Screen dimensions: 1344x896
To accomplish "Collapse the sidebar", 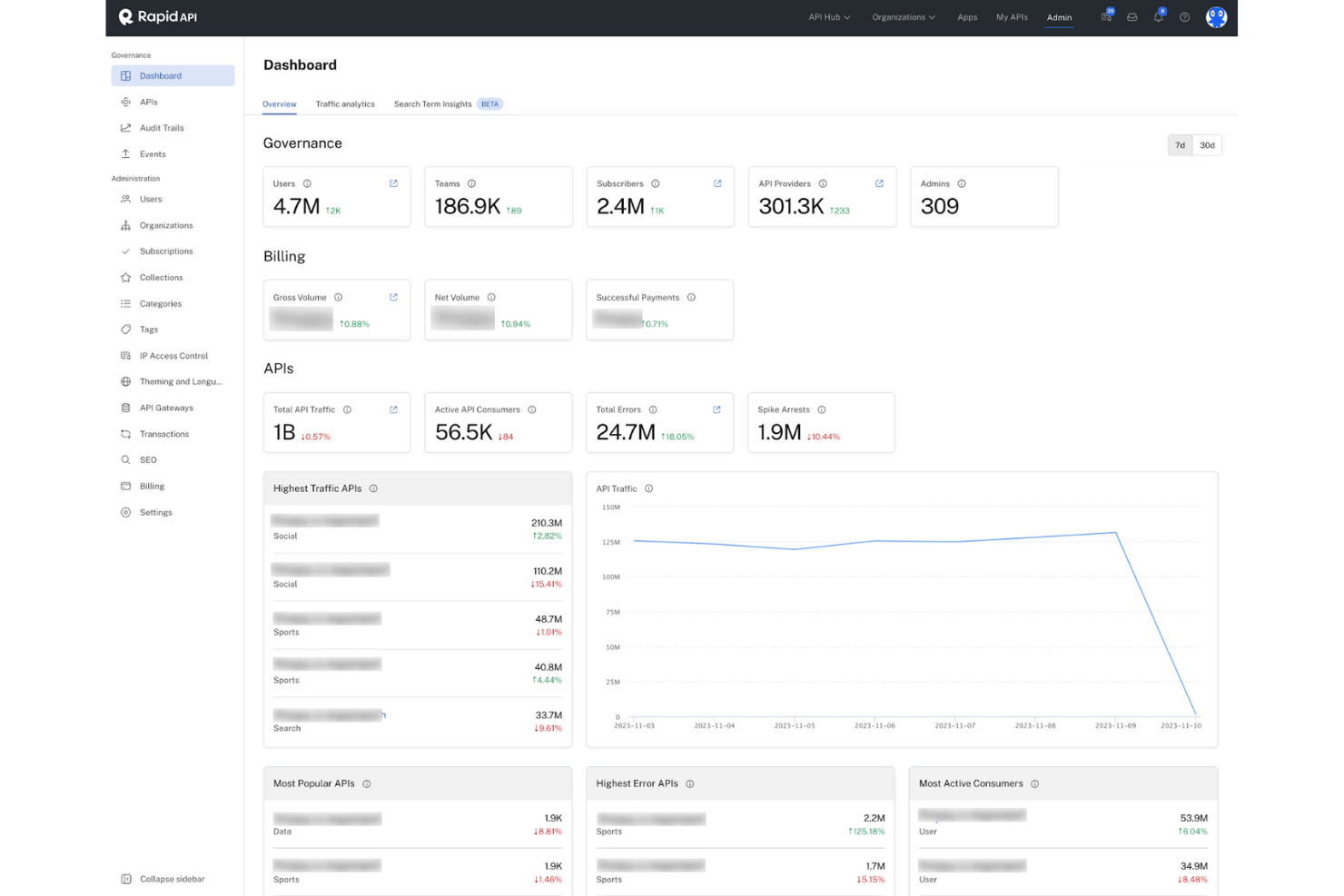I will (162, 879).
